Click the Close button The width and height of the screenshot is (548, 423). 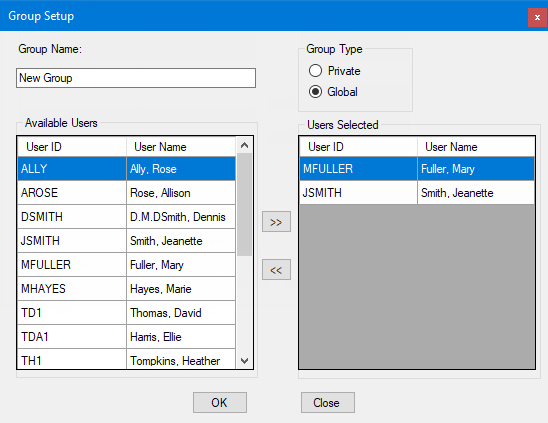[328, 402]
